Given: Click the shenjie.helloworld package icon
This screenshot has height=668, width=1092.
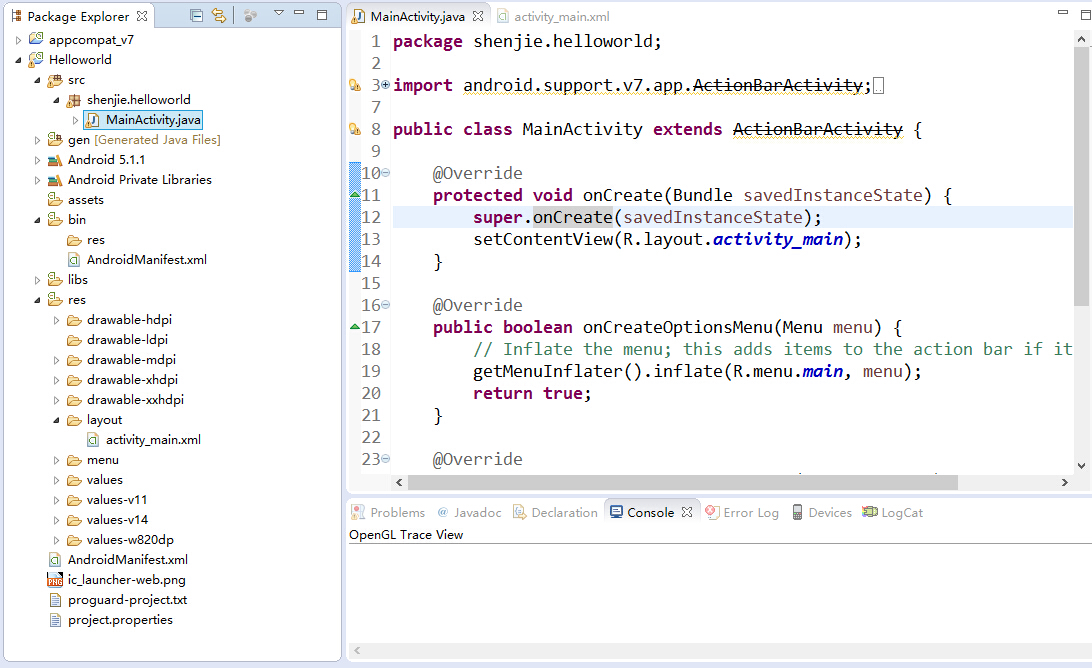Looking at the screenshot, I should coord(73,100).
